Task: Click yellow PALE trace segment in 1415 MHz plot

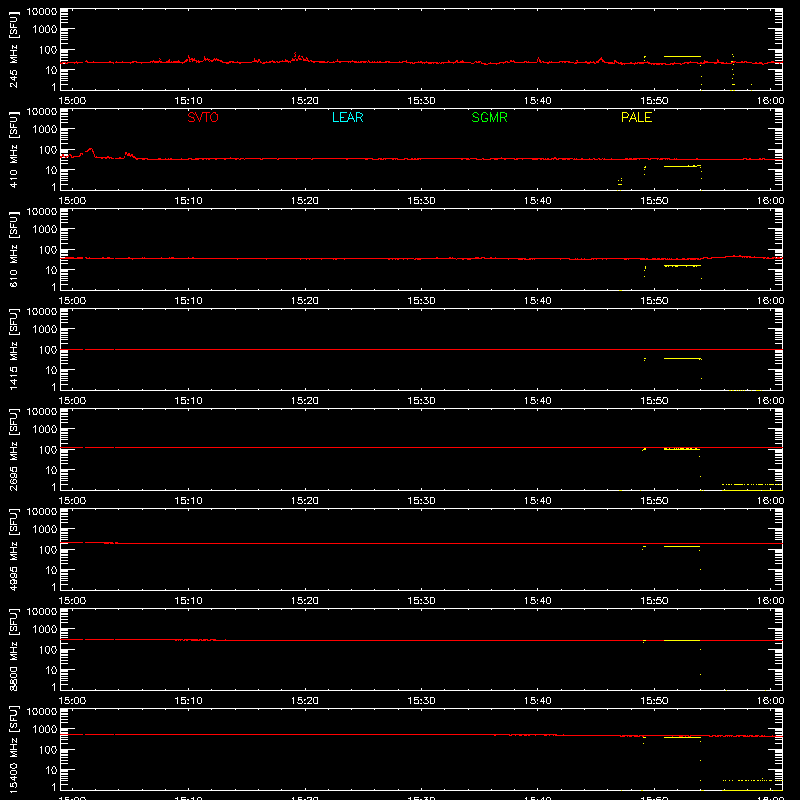Action: pos(682,359)
